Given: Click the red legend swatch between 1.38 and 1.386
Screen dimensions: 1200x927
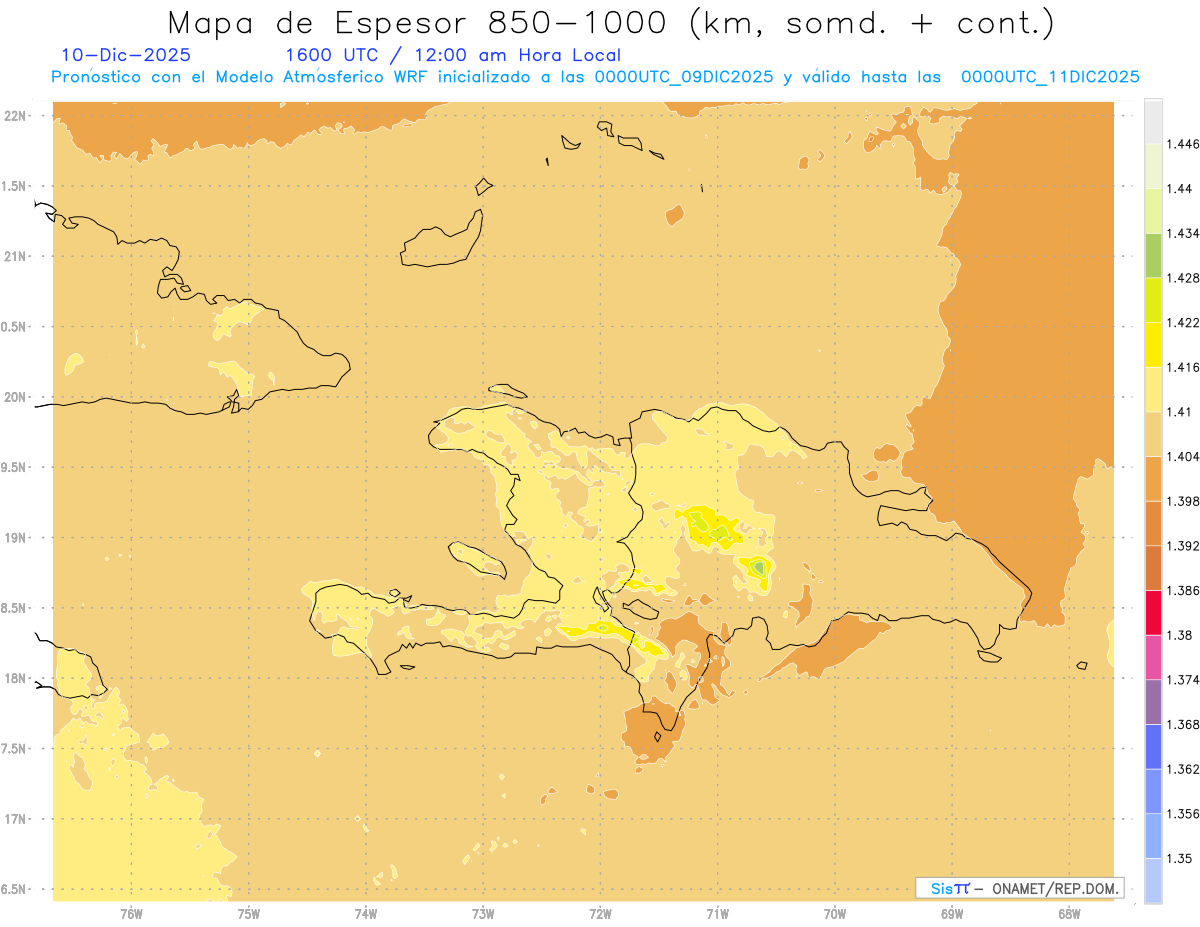Looking at the screenshot, I should coord(1153,612).
